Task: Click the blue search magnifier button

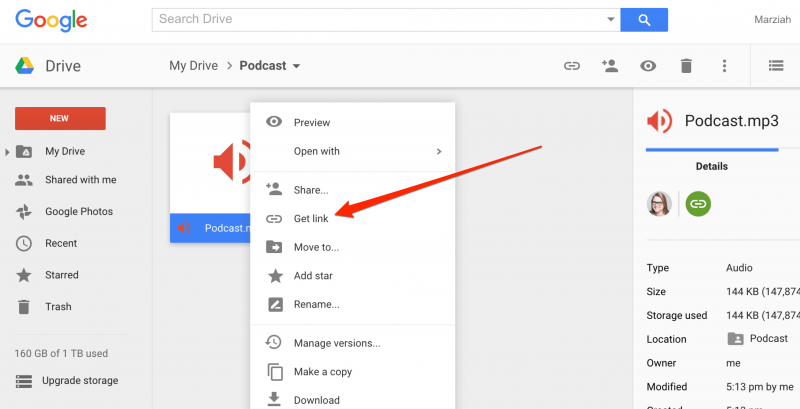Action: (x=644, y=20)
